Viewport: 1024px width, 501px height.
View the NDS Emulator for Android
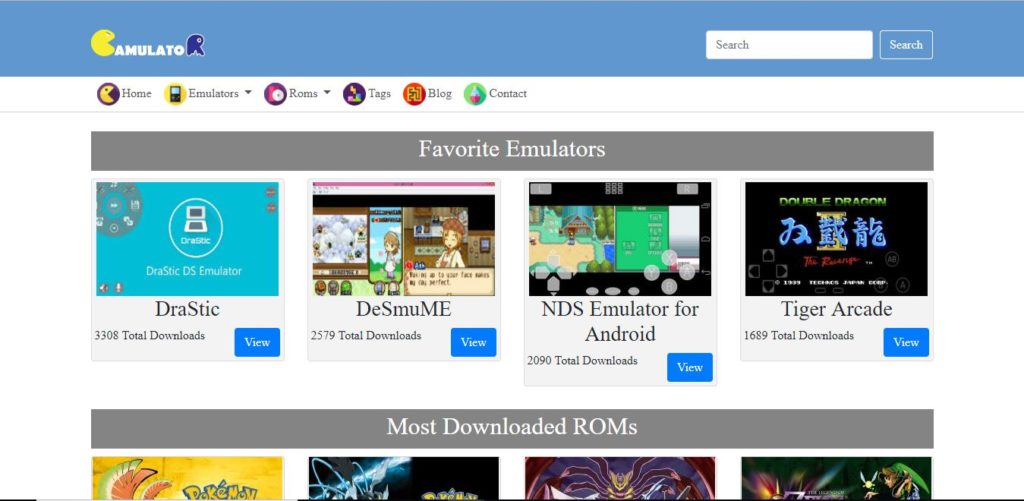click(690, 367)
